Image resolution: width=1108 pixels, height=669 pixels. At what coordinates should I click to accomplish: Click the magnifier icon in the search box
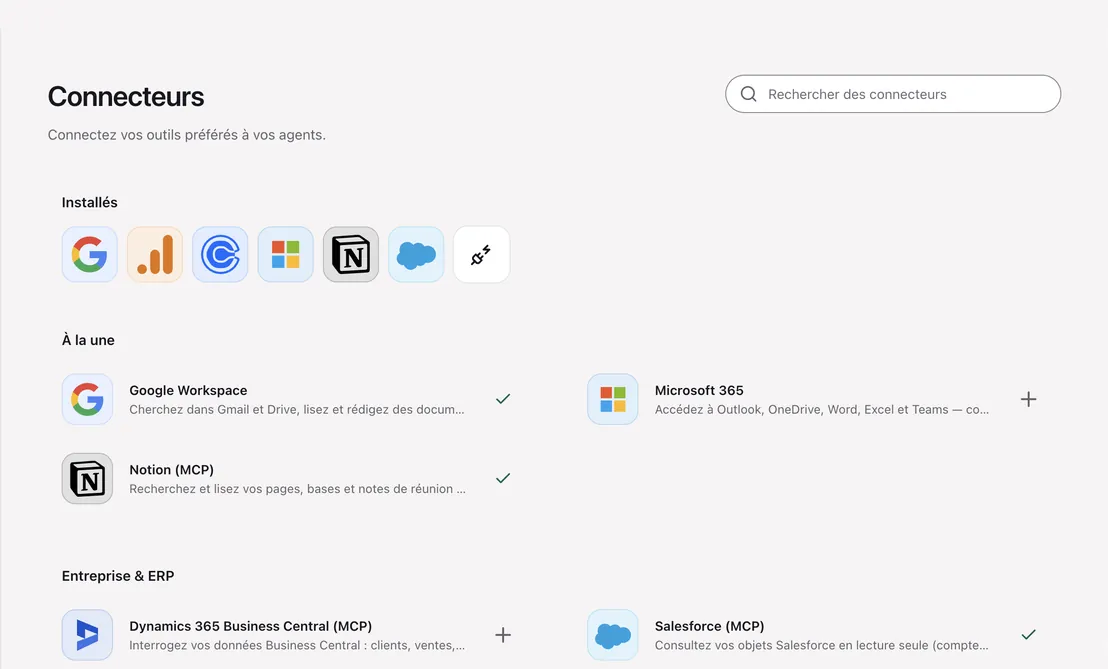748,94
